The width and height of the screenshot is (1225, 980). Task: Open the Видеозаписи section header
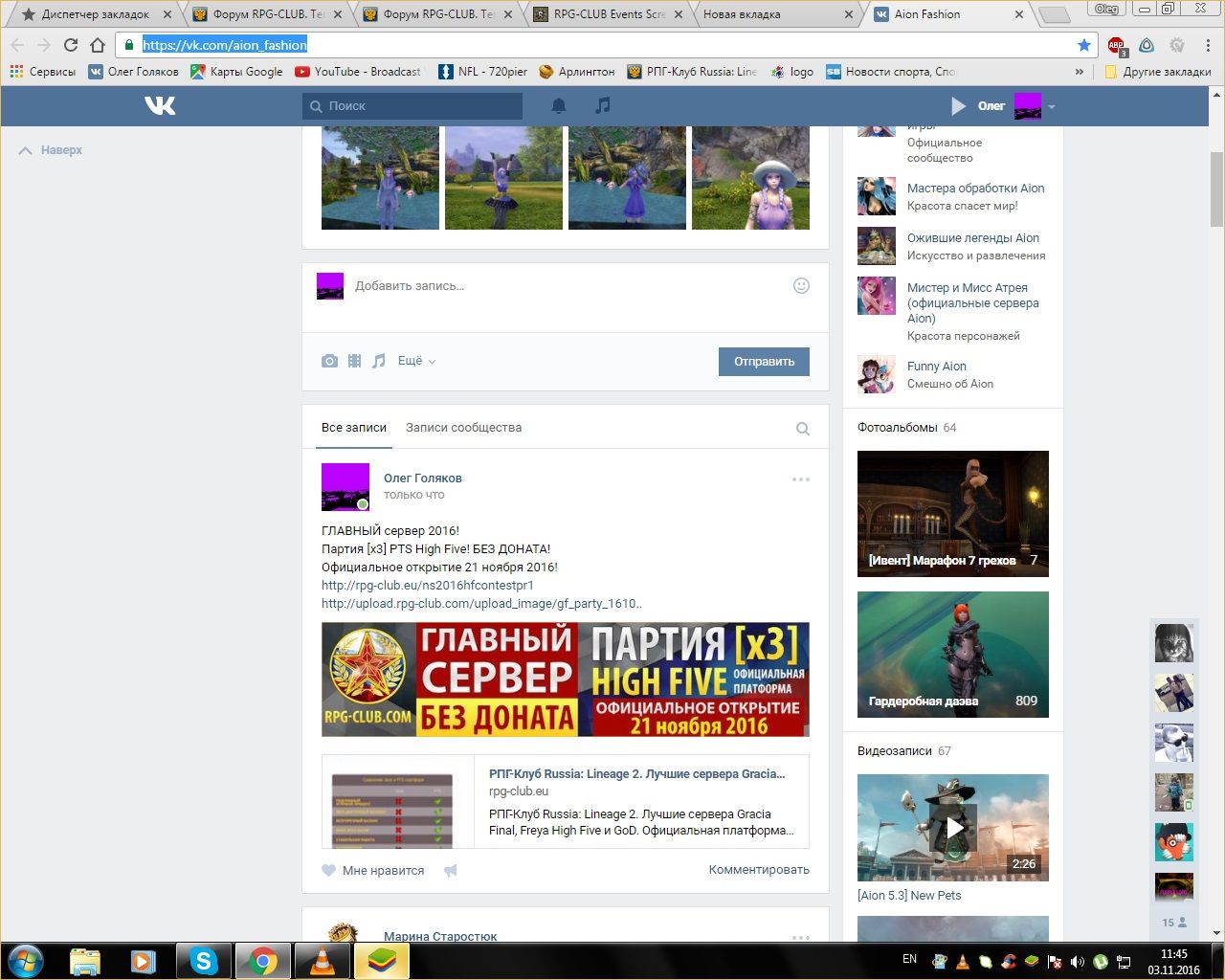[x=894, y=751]
